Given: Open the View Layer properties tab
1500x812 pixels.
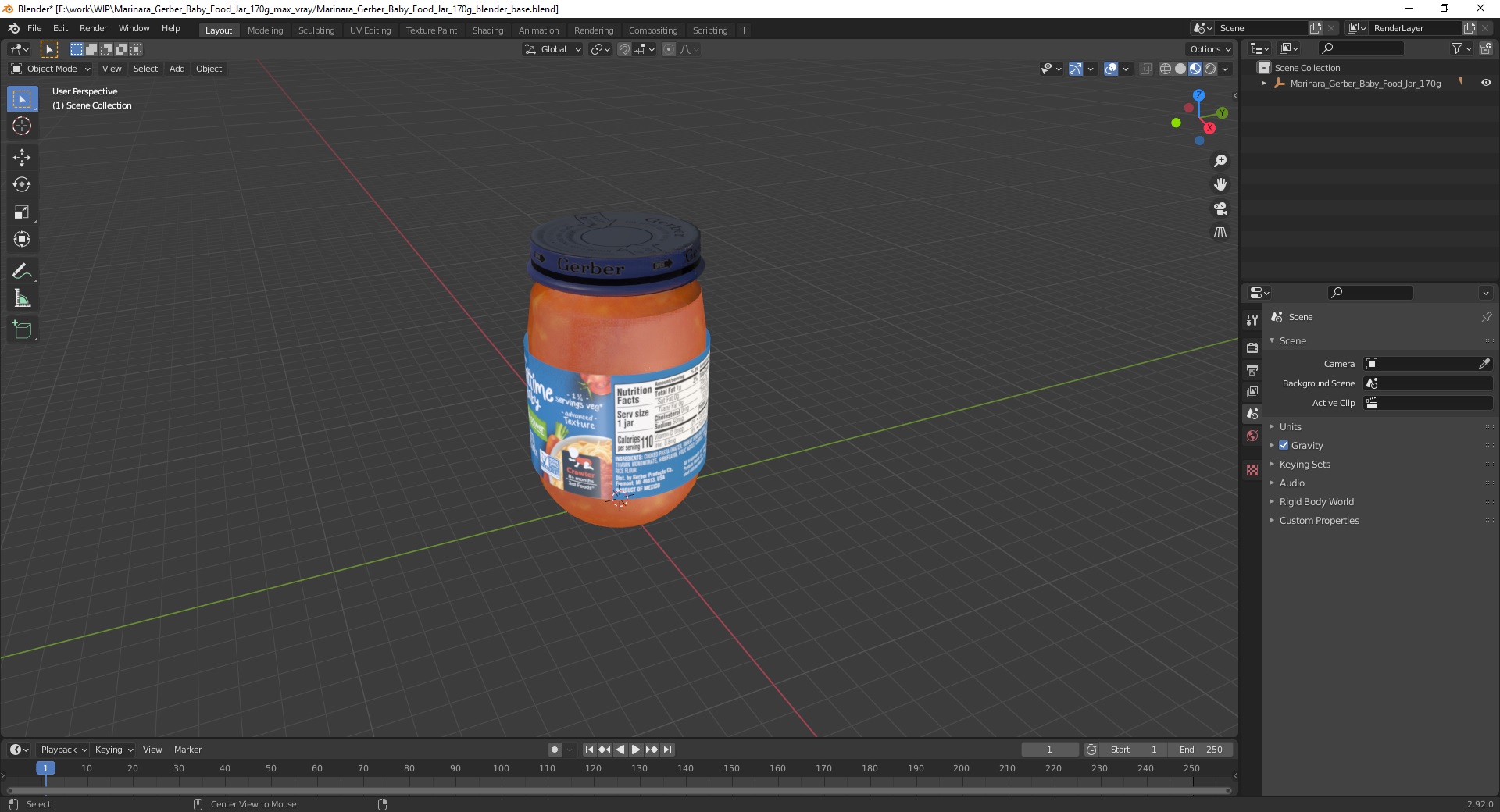Looking at the screenshot, I should pos(1252,391).
